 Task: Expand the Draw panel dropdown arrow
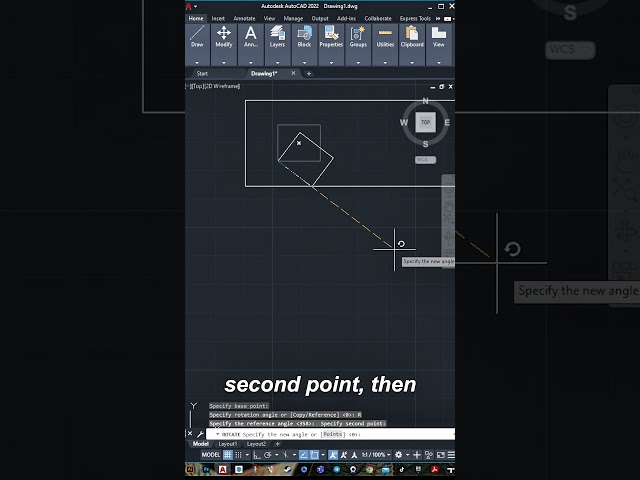pos(197,62)
